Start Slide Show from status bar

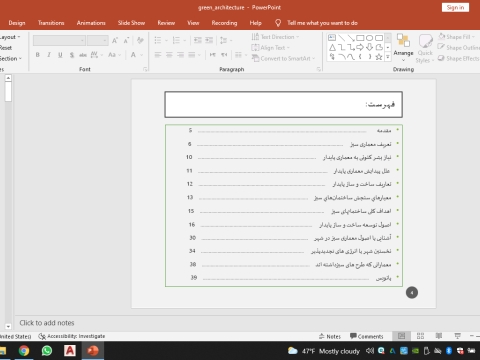coord(457,336)
